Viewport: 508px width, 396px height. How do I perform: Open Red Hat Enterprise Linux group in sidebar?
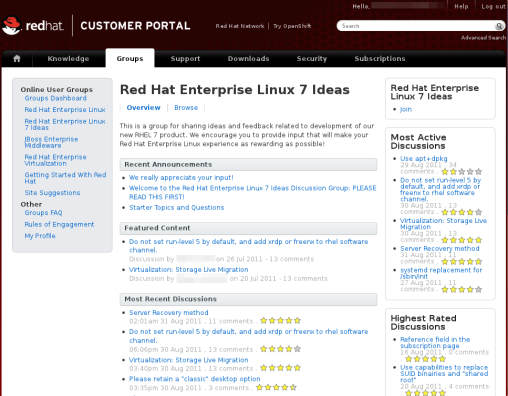65,110
